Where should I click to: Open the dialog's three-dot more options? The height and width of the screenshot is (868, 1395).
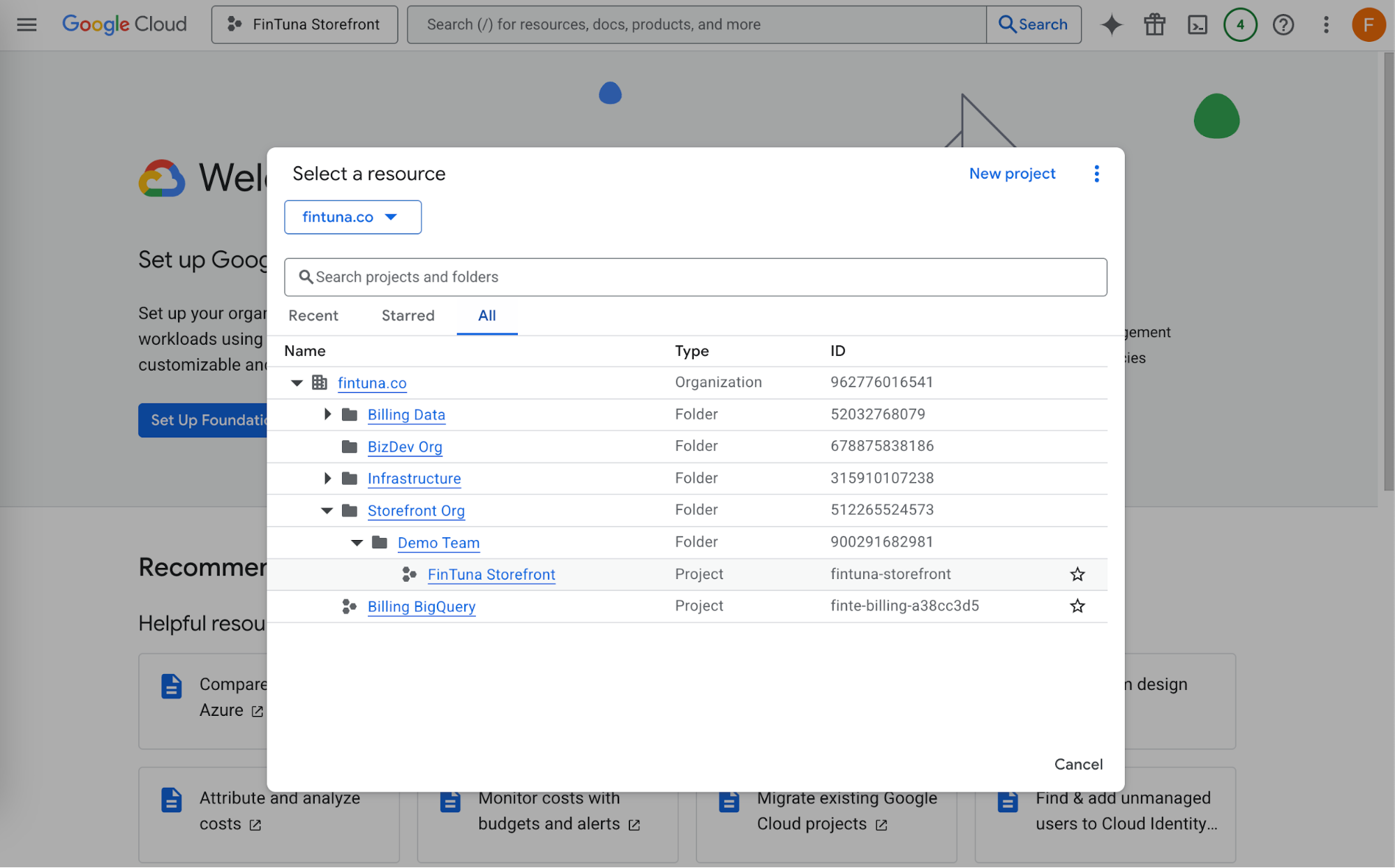coord(1096,174)
